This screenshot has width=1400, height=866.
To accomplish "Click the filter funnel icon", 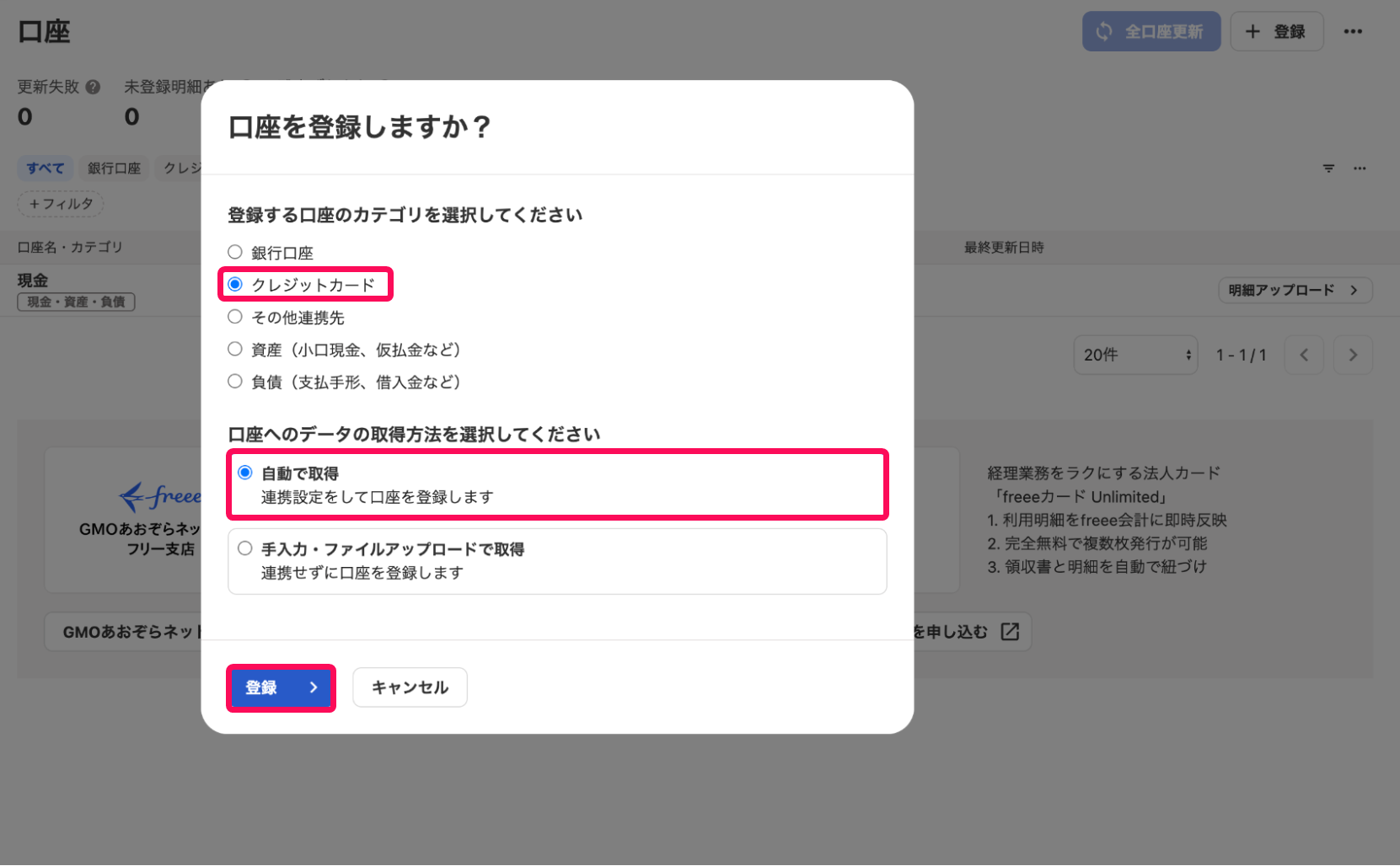I will click(1328, 168).
